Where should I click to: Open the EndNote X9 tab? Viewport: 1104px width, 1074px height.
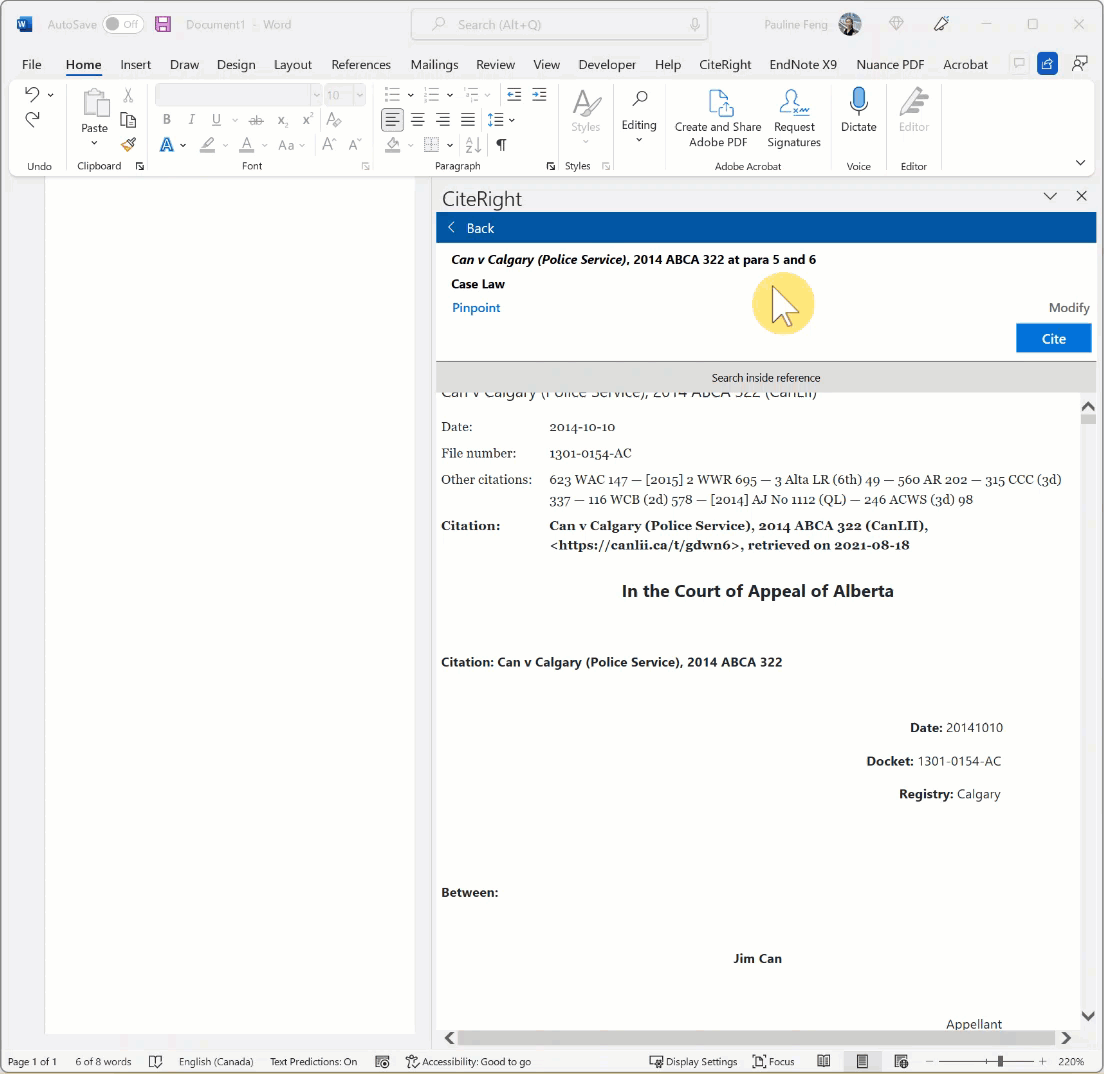[x=803, y=64]
